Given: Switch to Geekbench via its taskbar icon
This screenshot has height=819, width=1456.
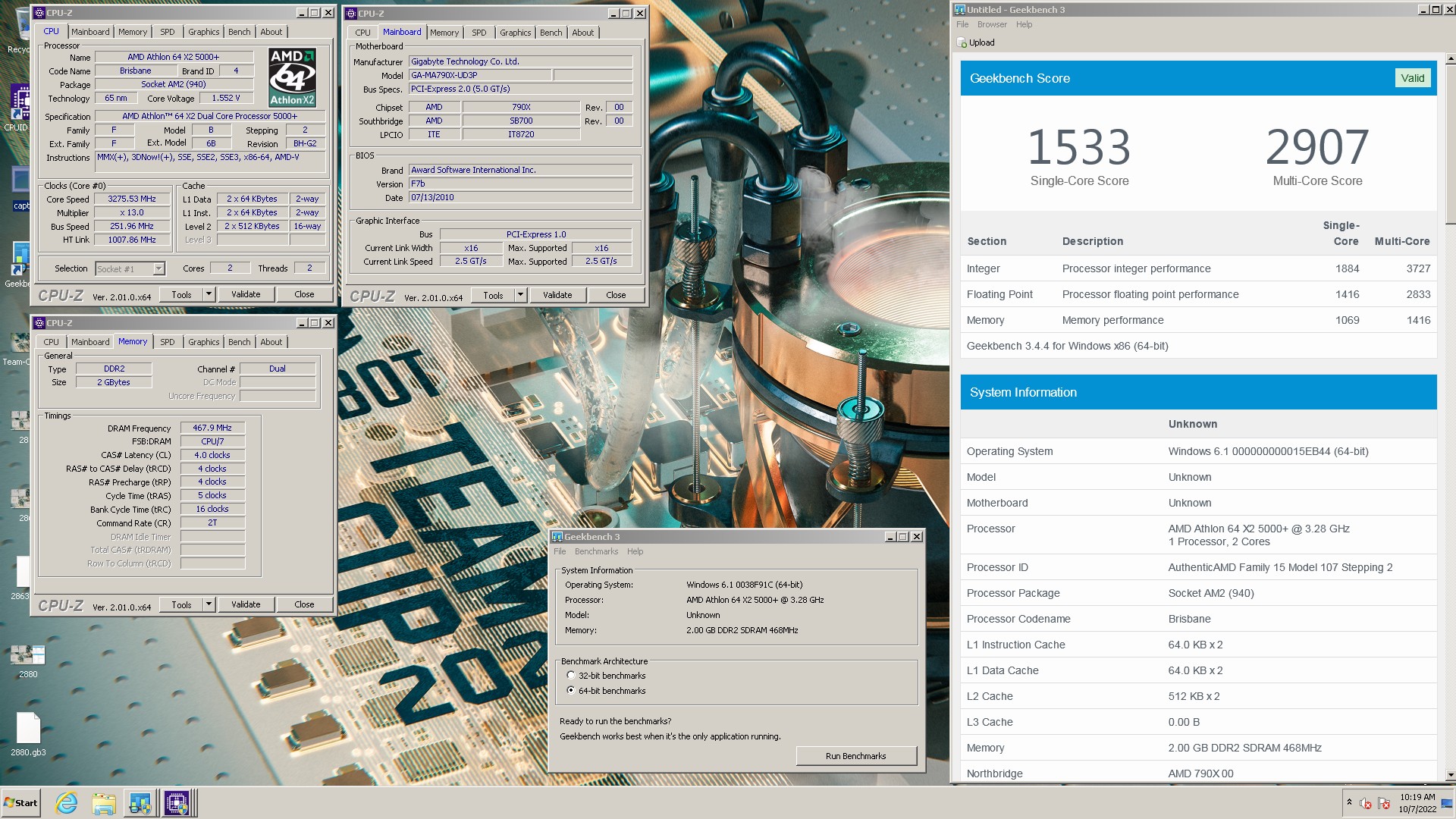Looking at the screenshot, I should [x=140, y=802].
